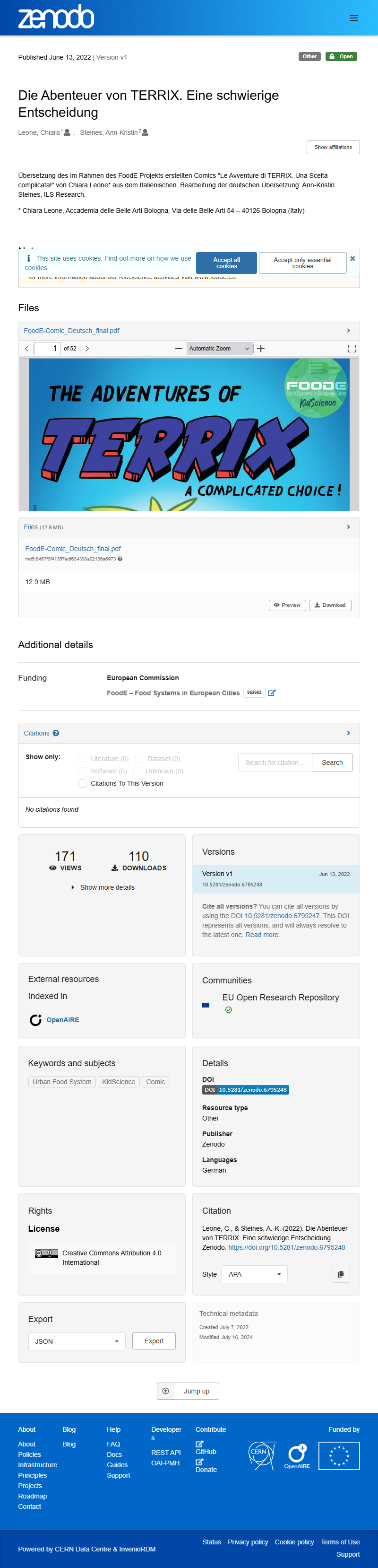The width and height of the screenshot is (378, 1568).
Task: Click the OpenAIRE logo in the footer
Action: point(297,1456)
